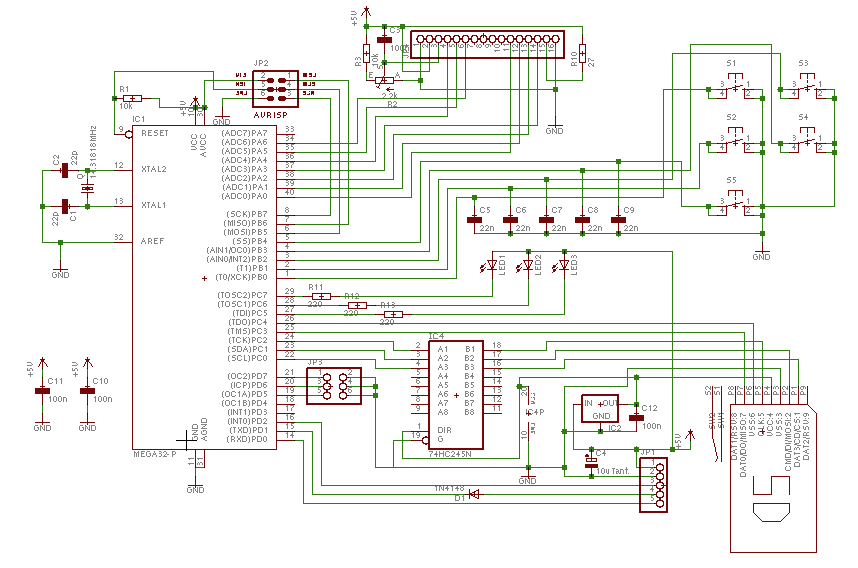Click pushbutton switch S1
This screenshot has height=568, width=858.
736,89
